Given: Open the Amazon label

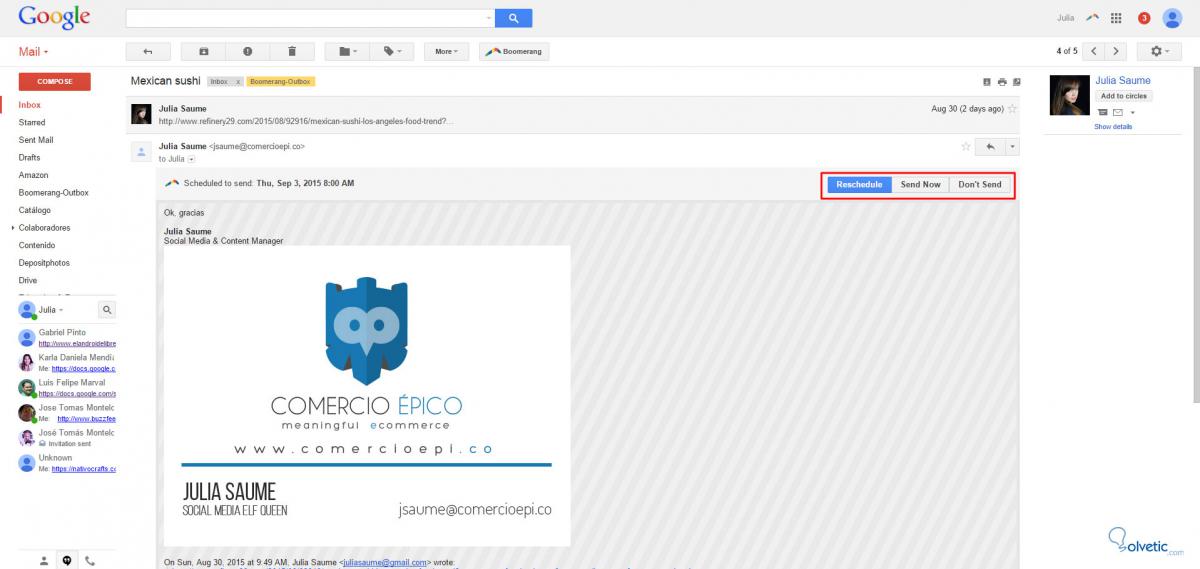Looking at the screenshot, I should pos(33,175).
